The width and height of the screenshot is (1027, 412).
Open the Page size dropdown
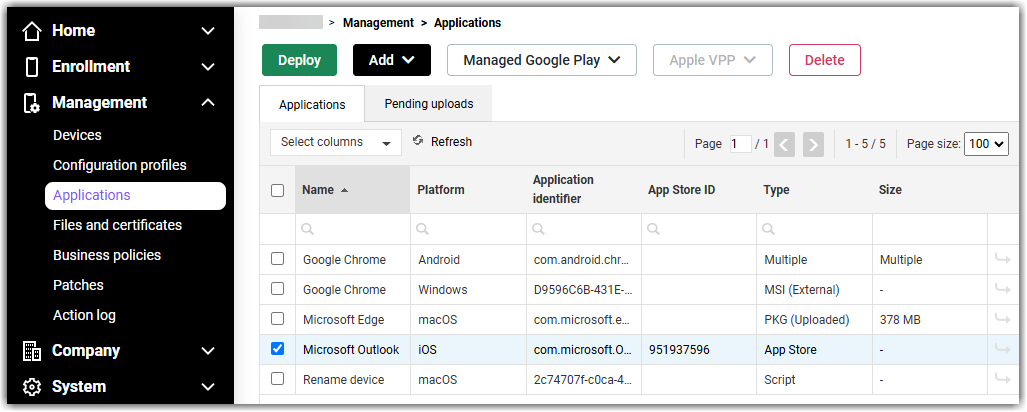(x=986, y=143)
